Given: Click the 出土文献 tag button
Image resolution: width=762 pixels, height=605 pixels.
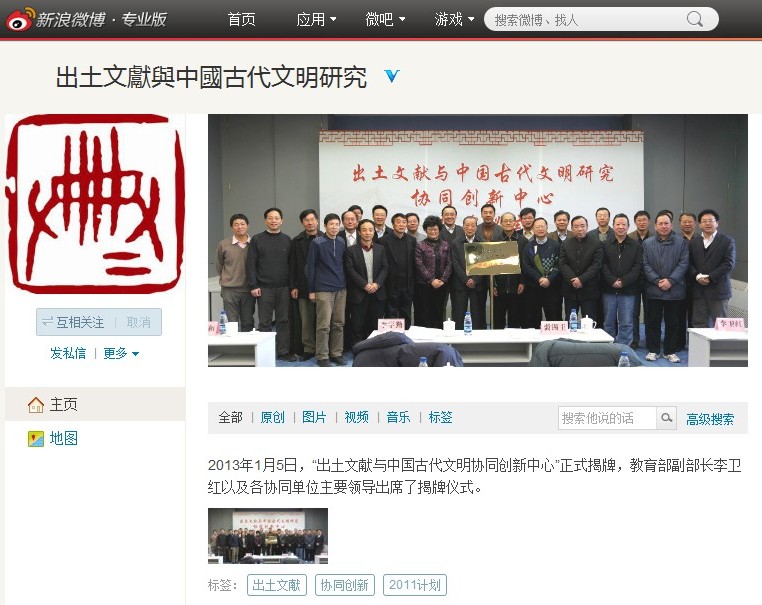Looking at the screenshot, I should point(277,585).
